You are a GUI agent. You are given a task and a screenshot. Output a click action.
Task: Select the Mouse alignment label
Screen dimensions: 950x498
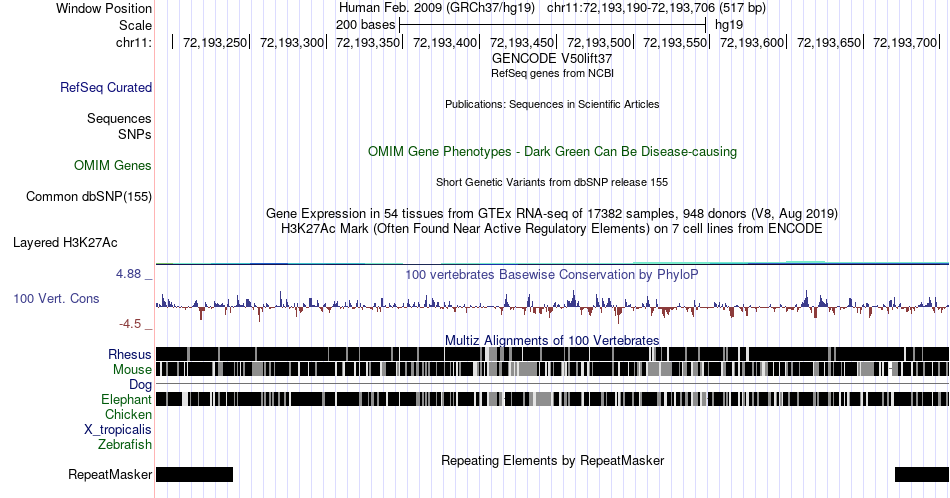pyautogui.click(x=132, y=370)
